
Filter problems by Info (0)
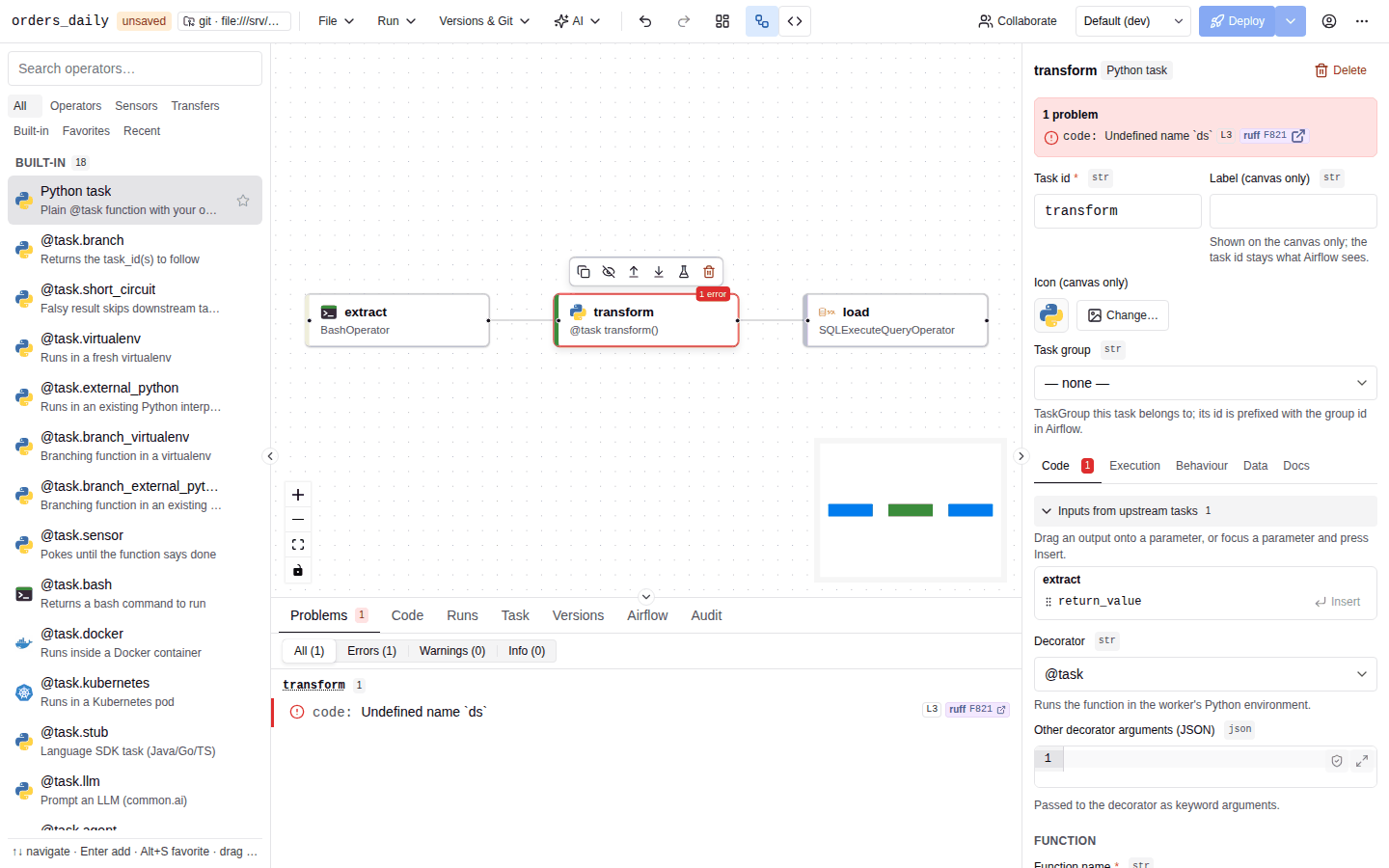527,651
